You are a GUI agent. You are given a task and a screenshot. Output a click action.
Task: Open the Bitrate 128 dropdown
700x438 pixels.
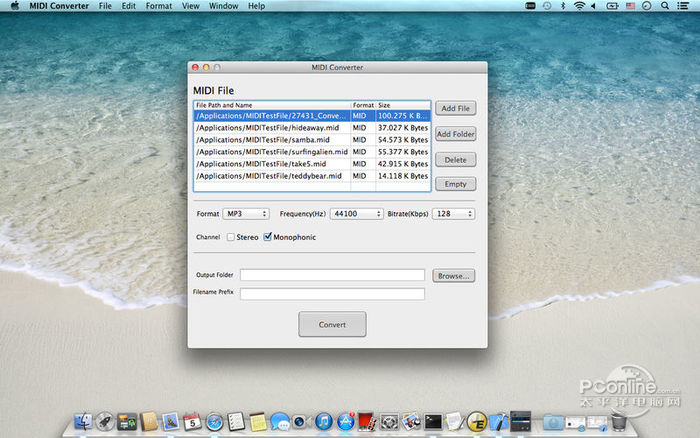click(x=453, y=213)
